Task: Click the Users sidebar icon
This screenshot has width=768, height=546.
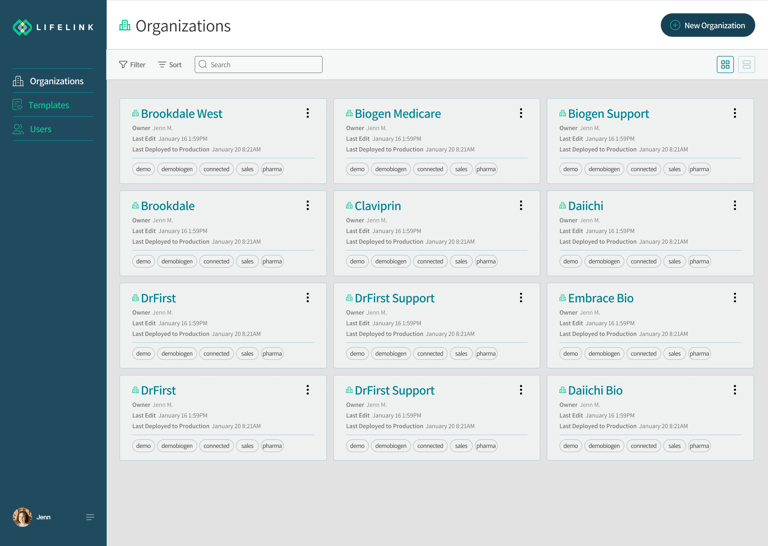Action: coord(18,129)
